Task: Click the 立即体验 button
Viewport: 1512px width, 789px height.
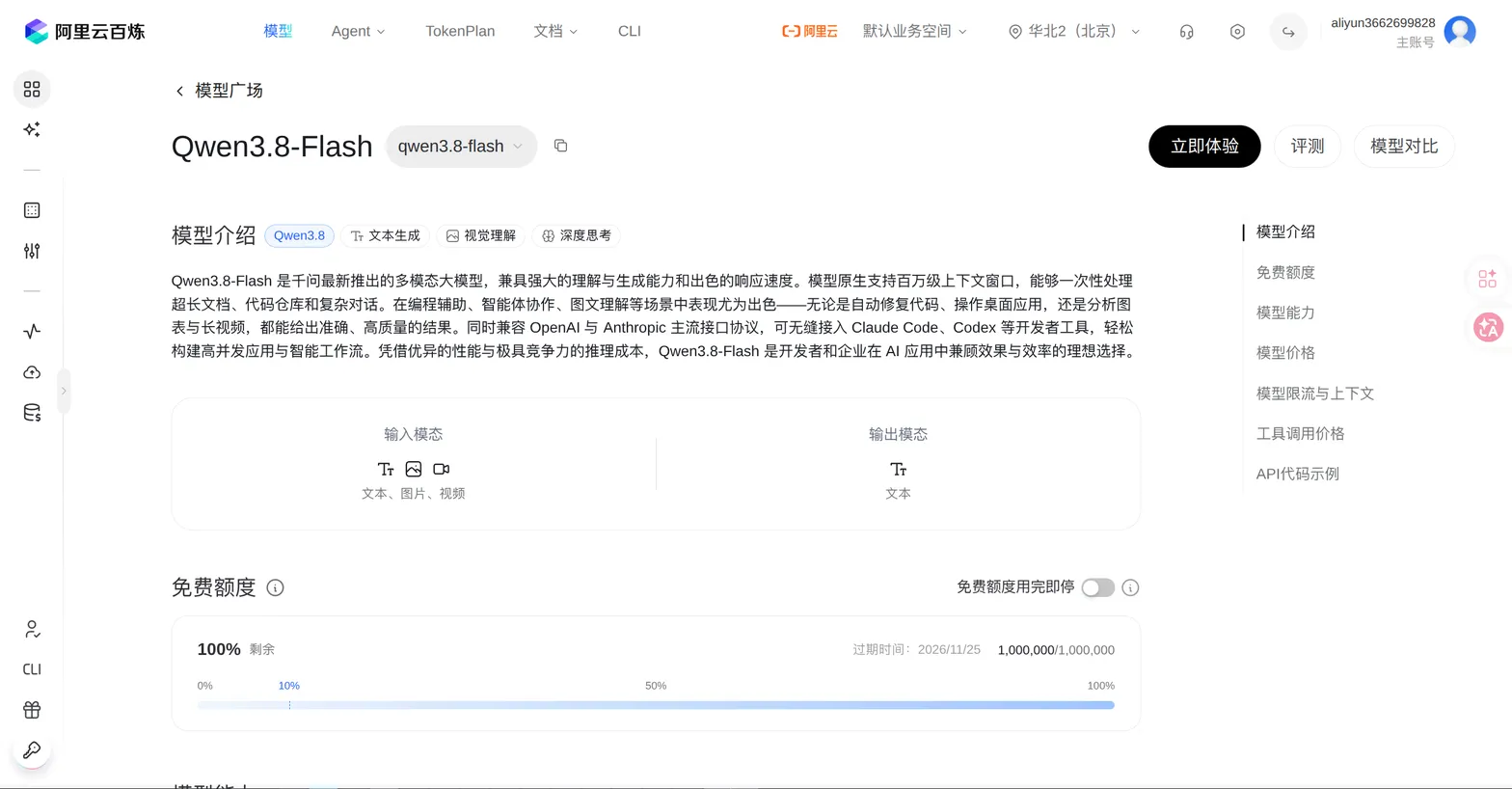Action: tap(1204, 147)
